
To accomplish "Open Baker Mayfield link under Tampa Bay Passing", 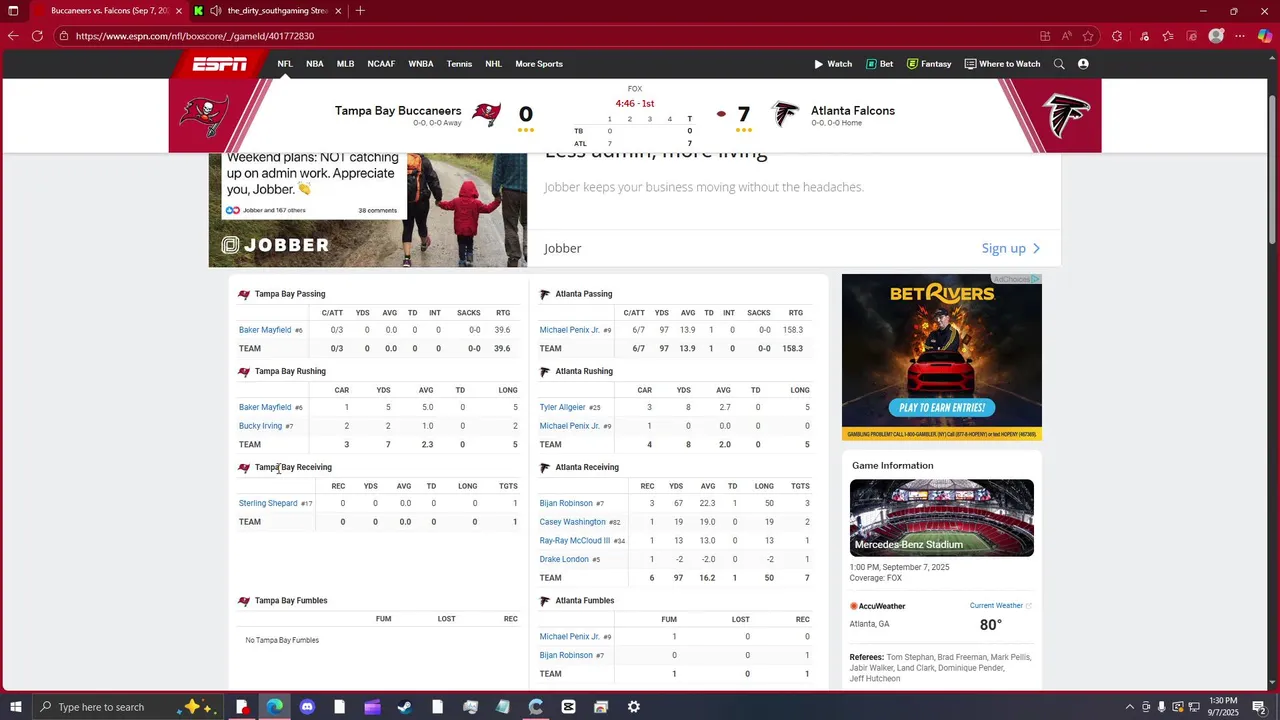I will tap(265, 330).
